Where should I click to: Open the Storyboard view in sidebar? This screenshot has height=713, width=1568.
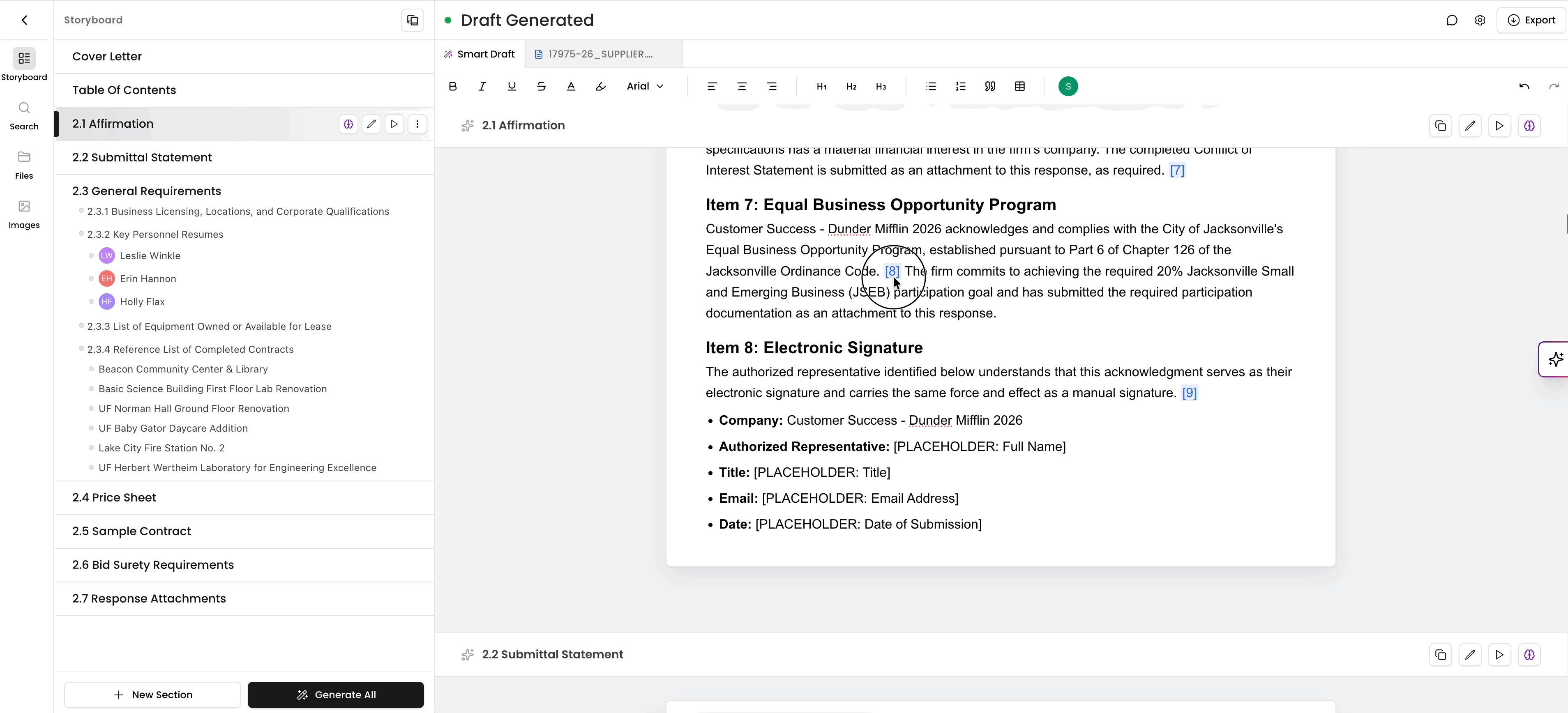coord(24,64)
